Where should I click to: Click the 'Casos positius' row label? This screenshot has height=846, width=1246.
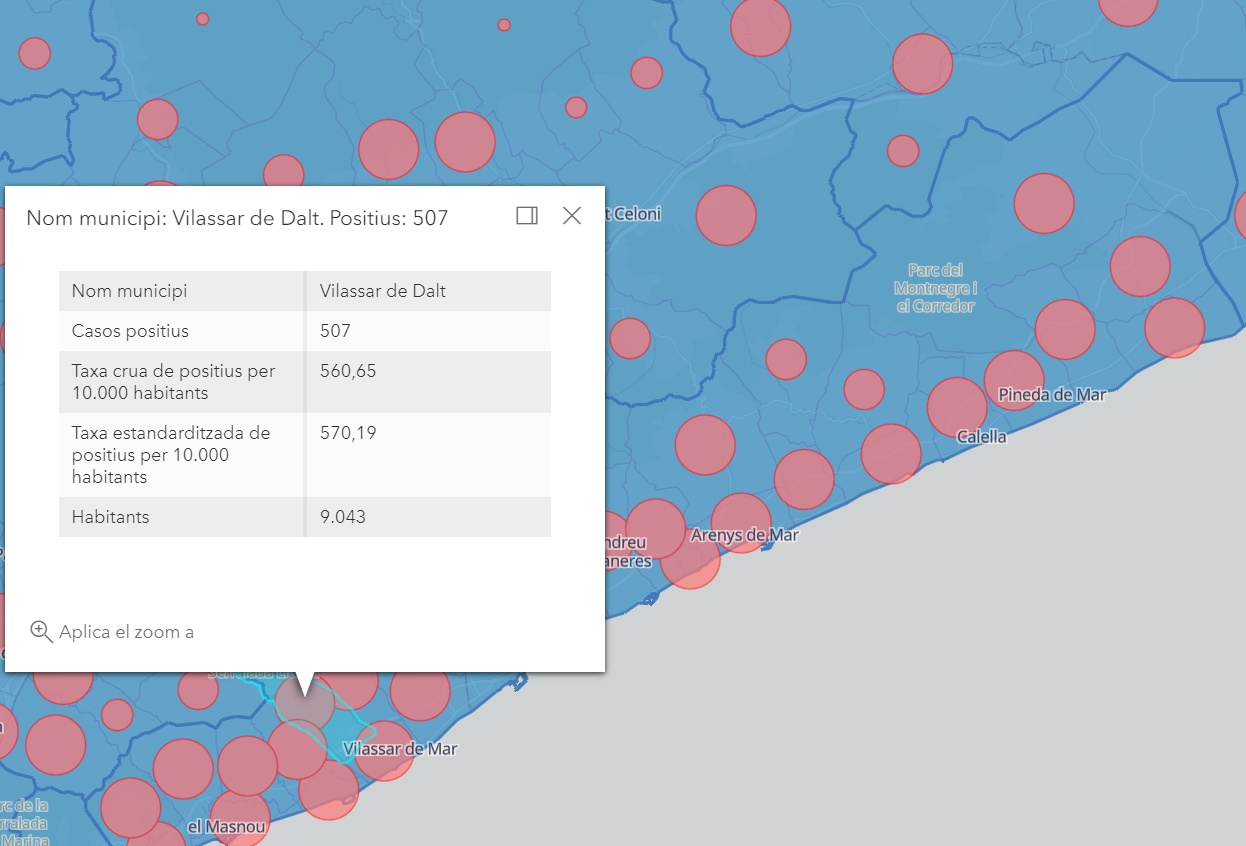tap(130, 331)
